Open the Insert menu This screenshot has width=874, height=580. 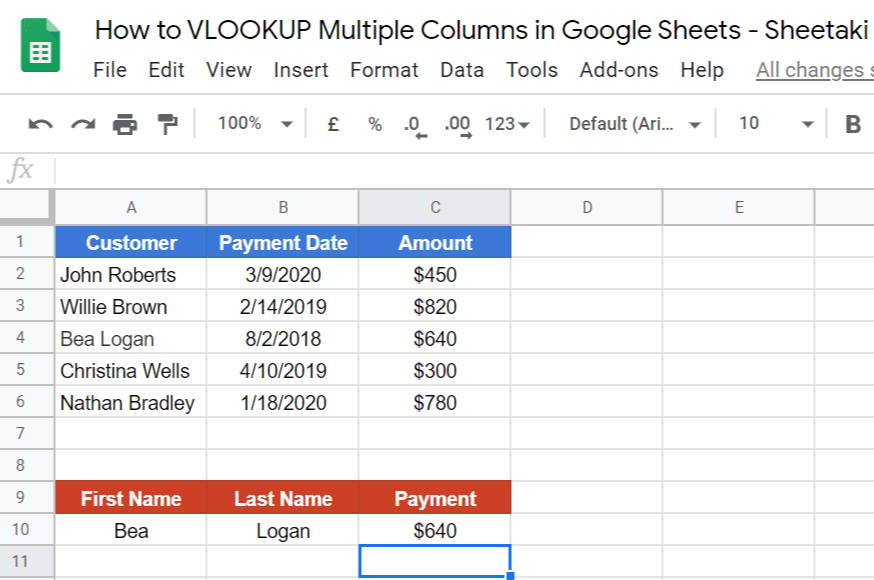301,70
